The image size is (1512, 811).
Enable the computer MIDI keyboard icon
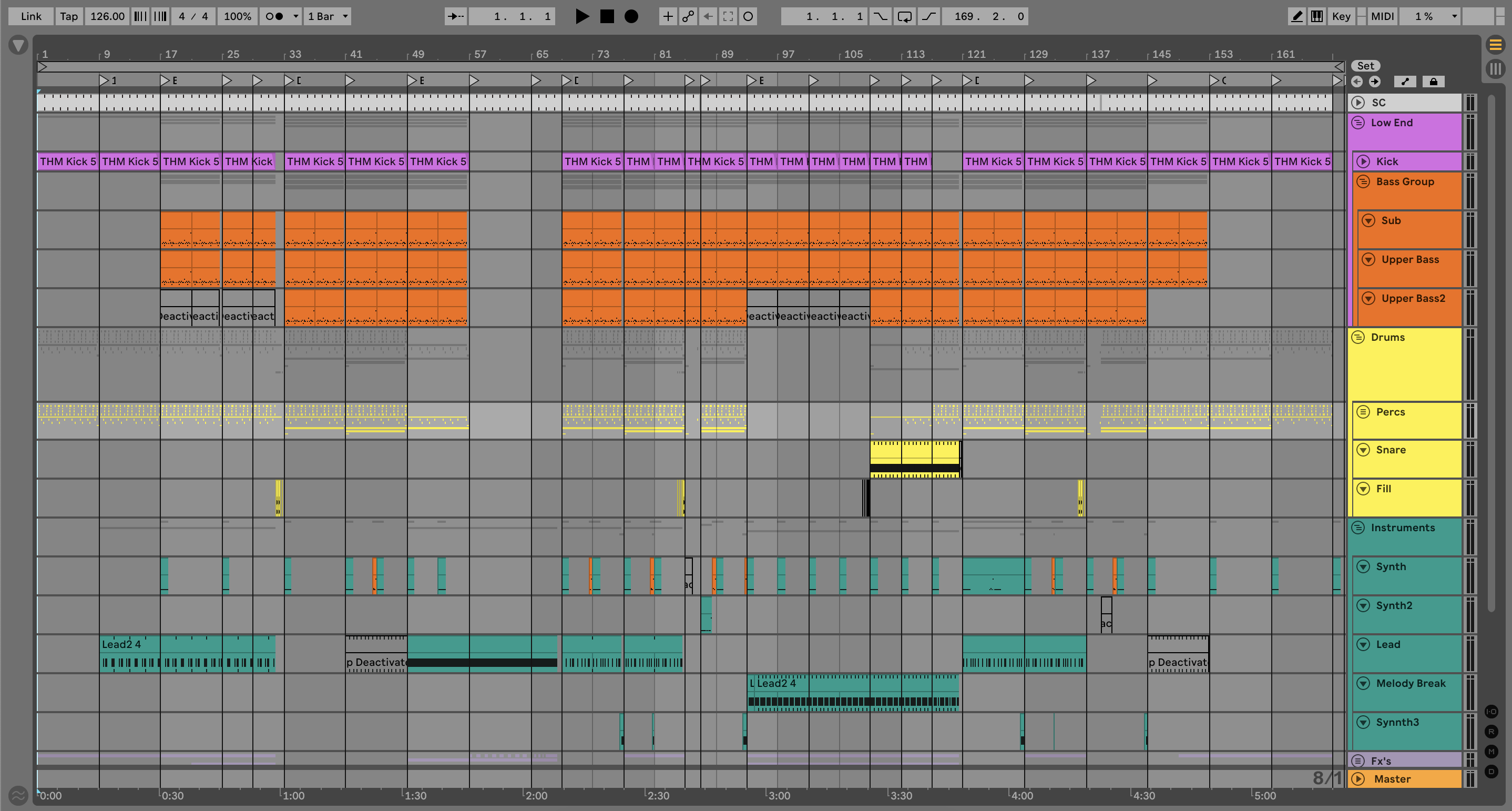click(x=1316, y=16)
